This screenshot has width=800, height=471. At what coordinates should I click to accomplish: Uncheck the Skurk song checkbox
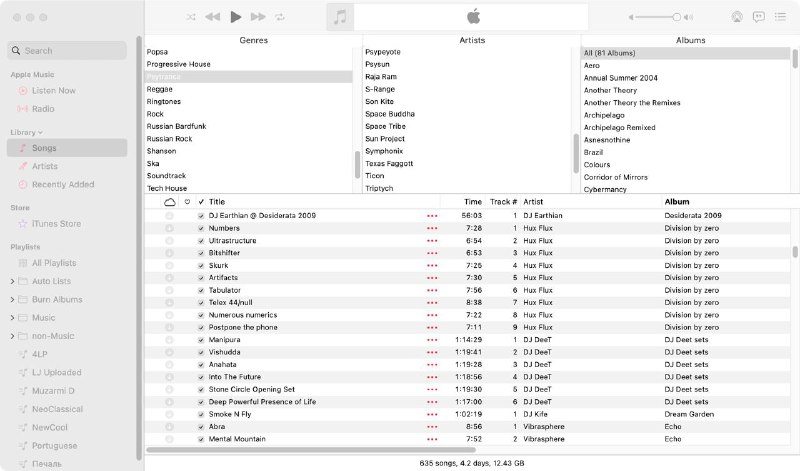(x=201, y=266)
